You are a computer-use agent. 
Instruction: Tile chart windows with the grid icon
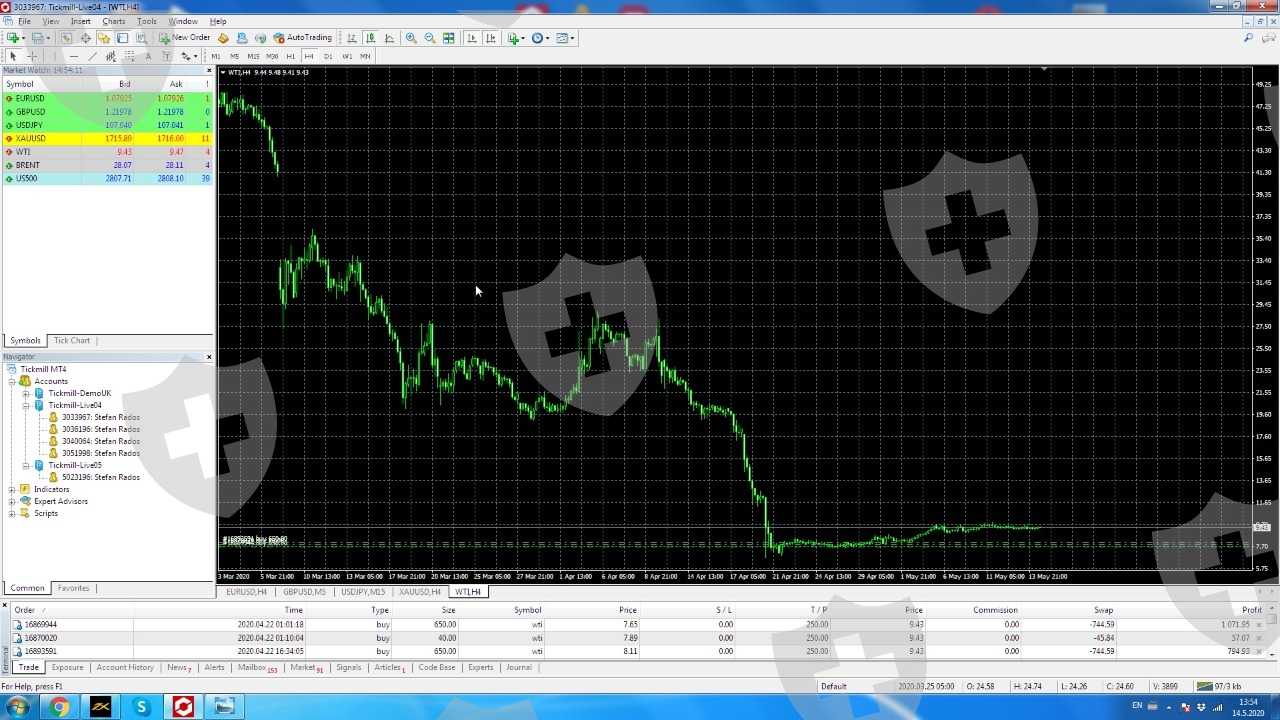[449, 38]
